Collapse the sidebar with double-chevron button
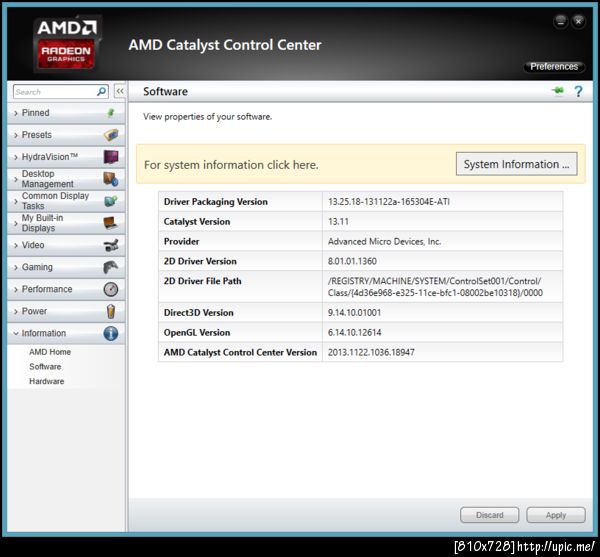The image size is (600, 557). click(120, 91)
